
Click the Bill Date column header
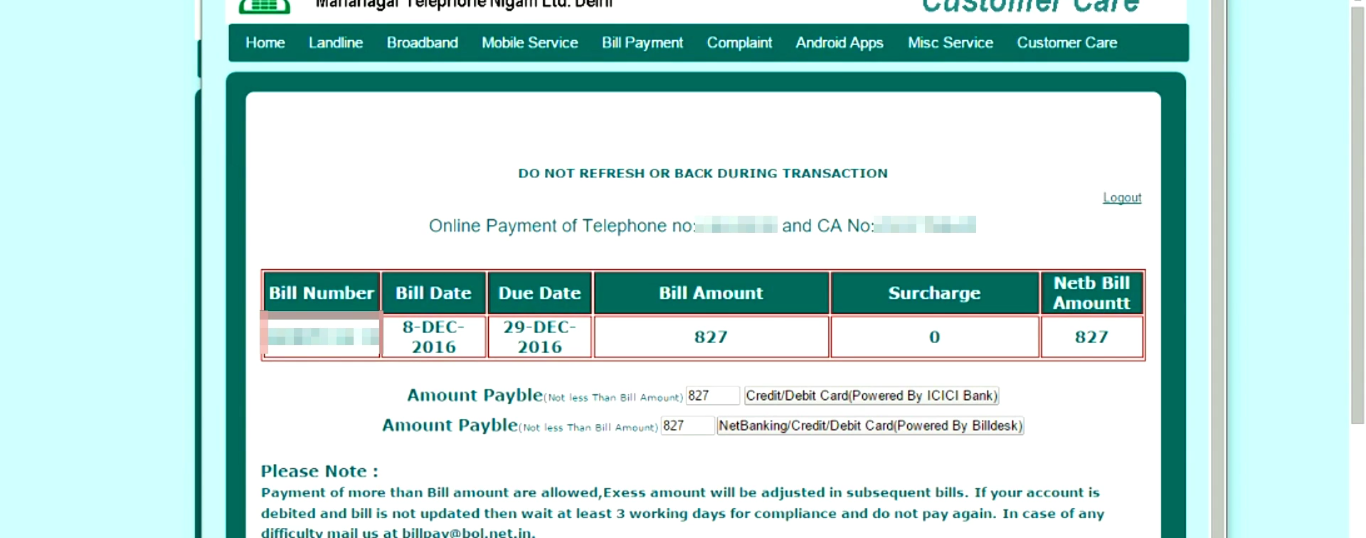coord(434,293)
